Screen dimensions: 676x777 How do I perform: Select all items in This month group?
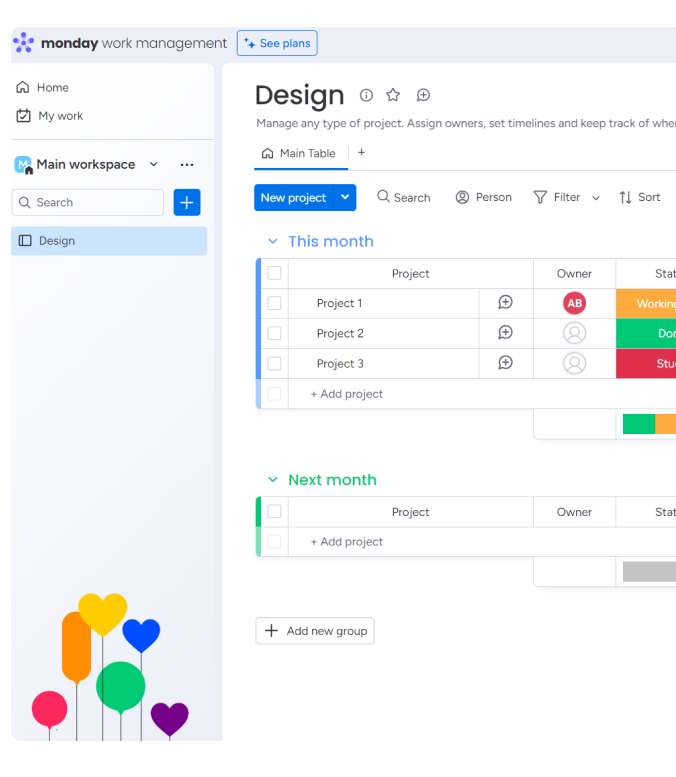click(274, 273)
